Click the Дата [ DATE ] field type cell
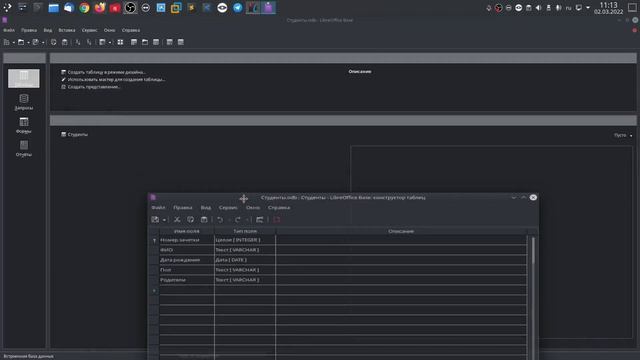640x360 pixels. [x=245, y=260]
